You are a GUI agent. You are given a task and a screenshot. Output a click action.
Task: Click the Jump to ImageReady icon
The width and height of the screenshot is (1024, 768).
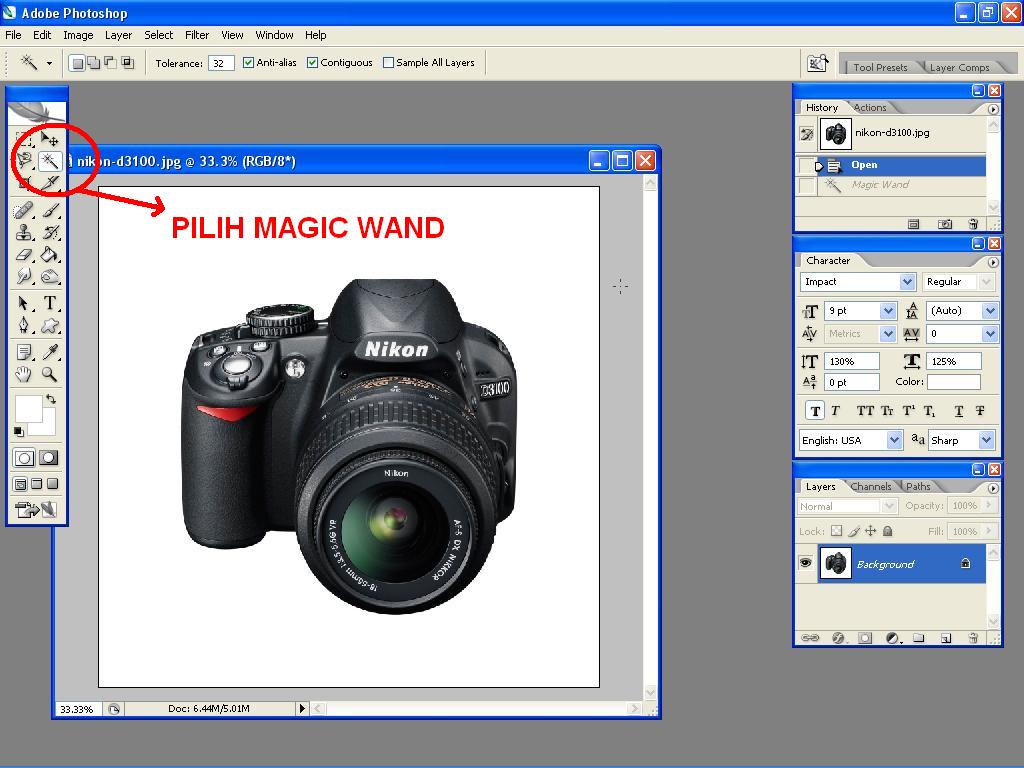point(36,509)
